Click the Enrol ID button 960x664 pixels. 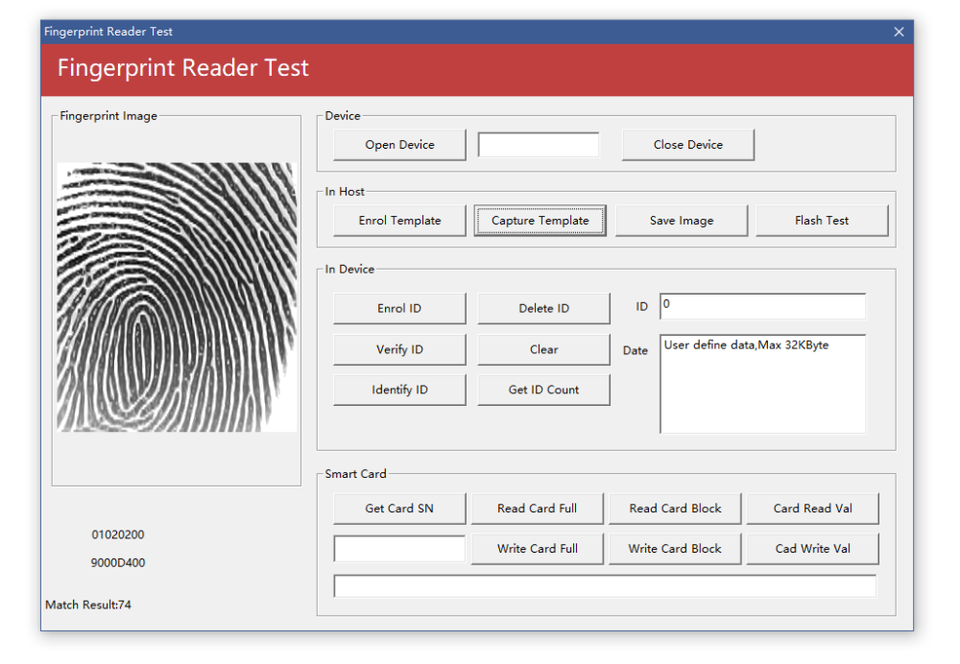(399, 309)
